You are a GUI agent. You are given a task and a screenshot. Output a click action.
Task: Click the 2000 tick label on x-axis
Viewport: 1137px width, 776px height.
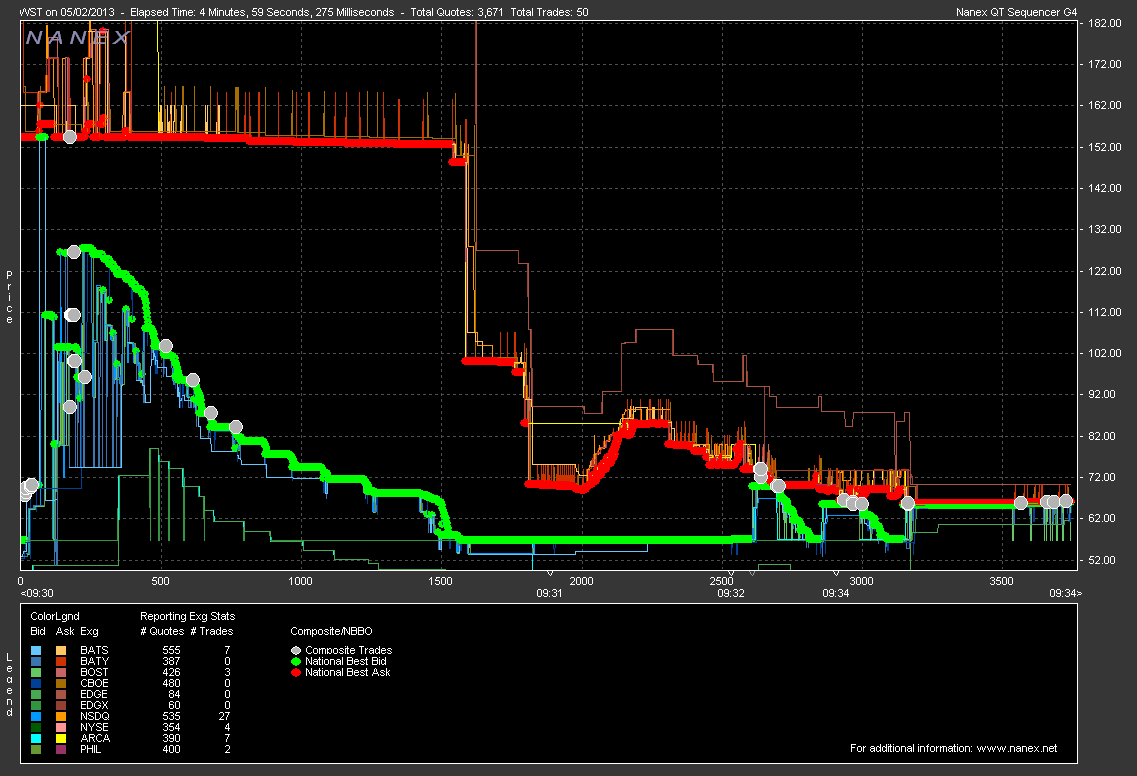tap(581, 581)
